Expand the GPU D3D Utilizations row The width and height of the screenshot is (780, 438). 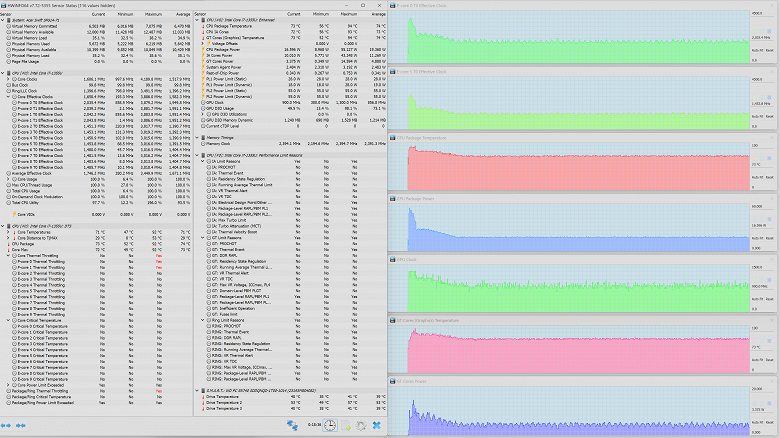[203, 114]
